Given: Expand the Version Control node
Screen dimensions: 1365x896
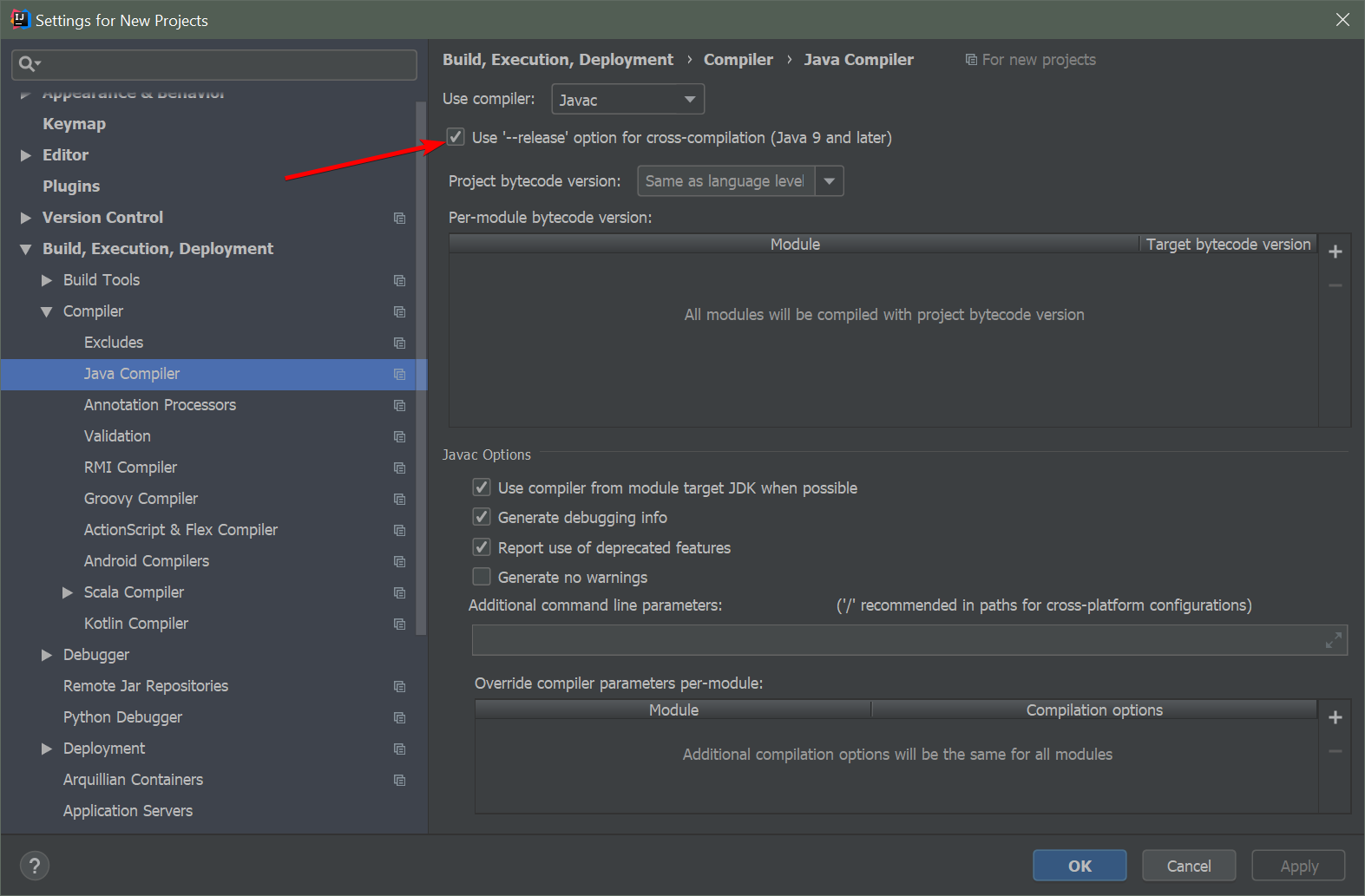Looking at the screenshot, I should [26, 218].
